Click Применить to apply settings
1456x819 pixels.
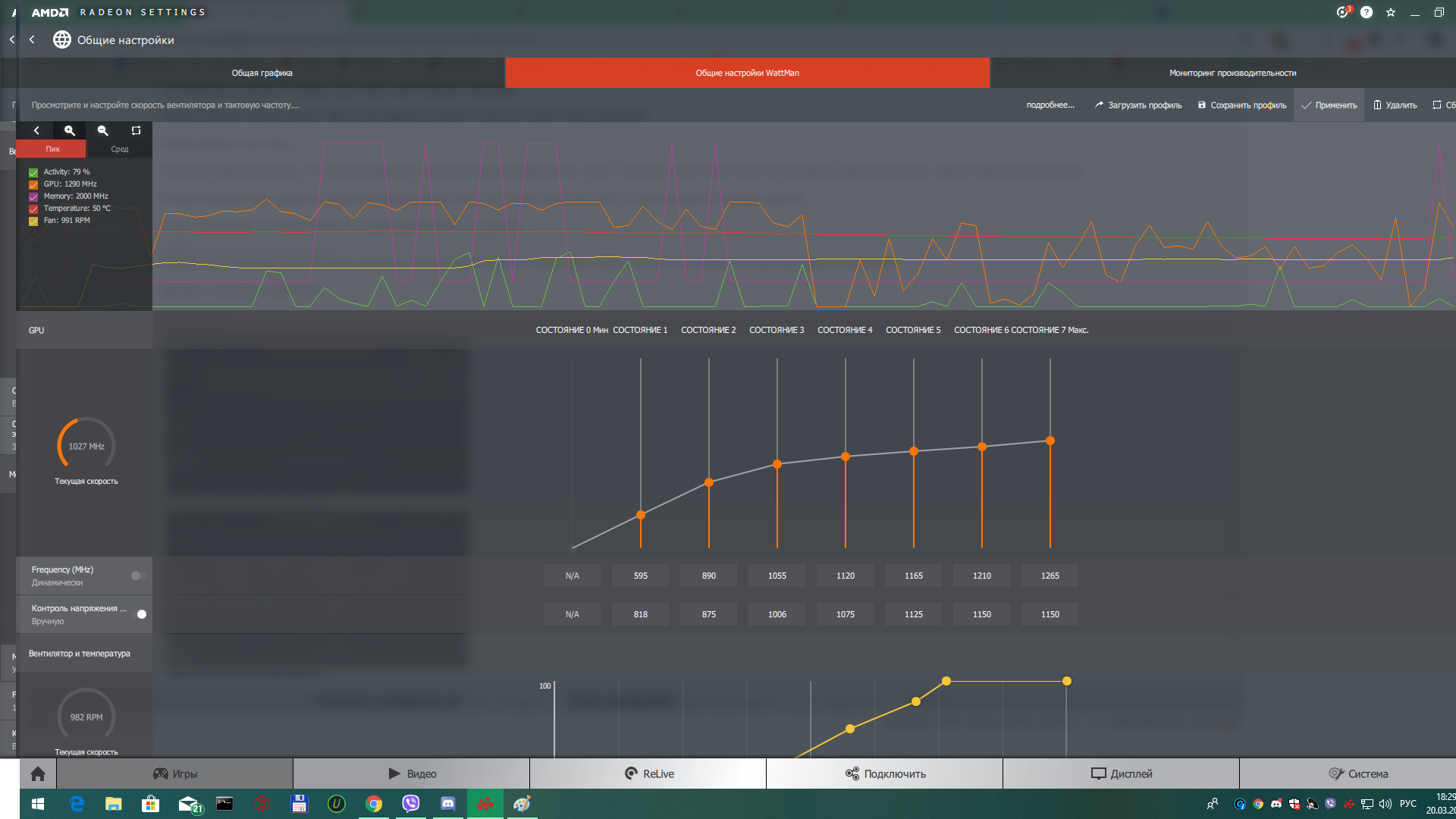pyautogui.click(x=1329, y=105)
